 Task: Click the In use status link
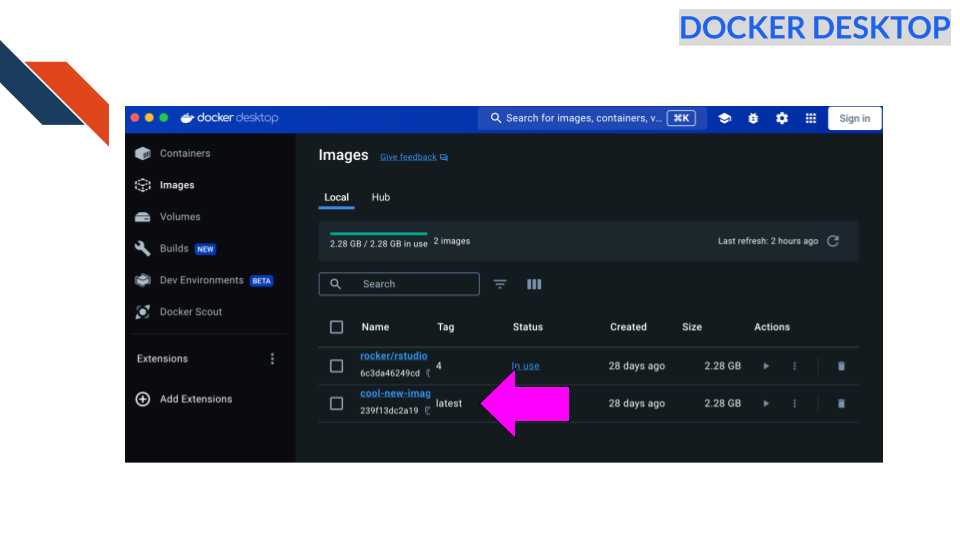(x=526, y=366)
